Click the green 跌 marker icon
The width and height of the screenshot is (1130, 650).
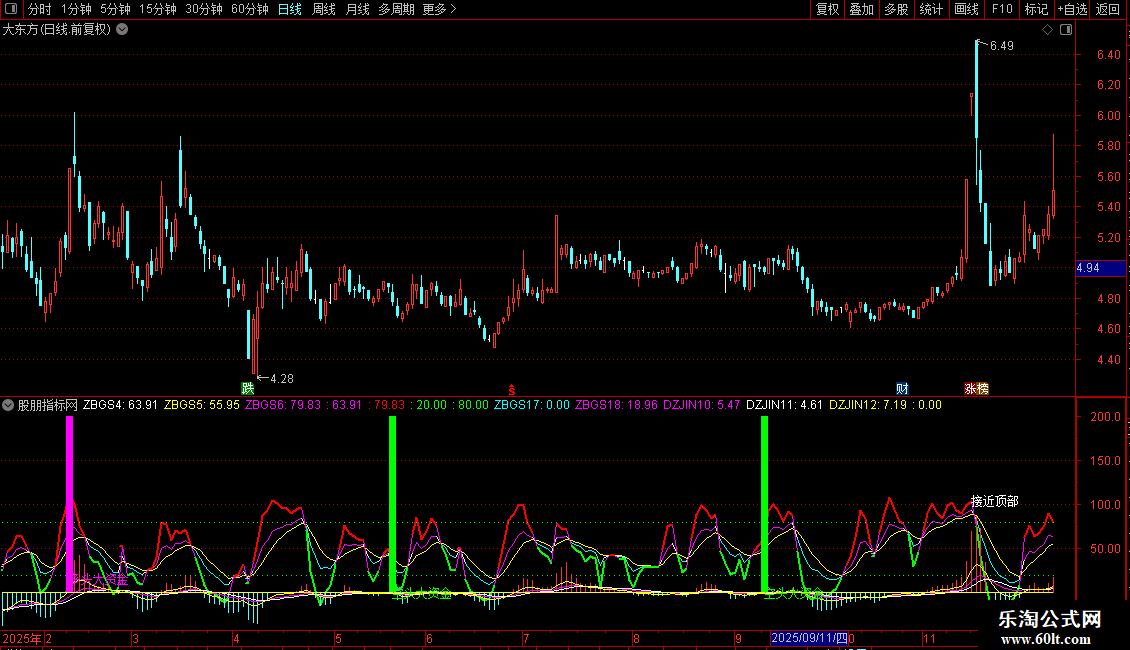(248, 388)
